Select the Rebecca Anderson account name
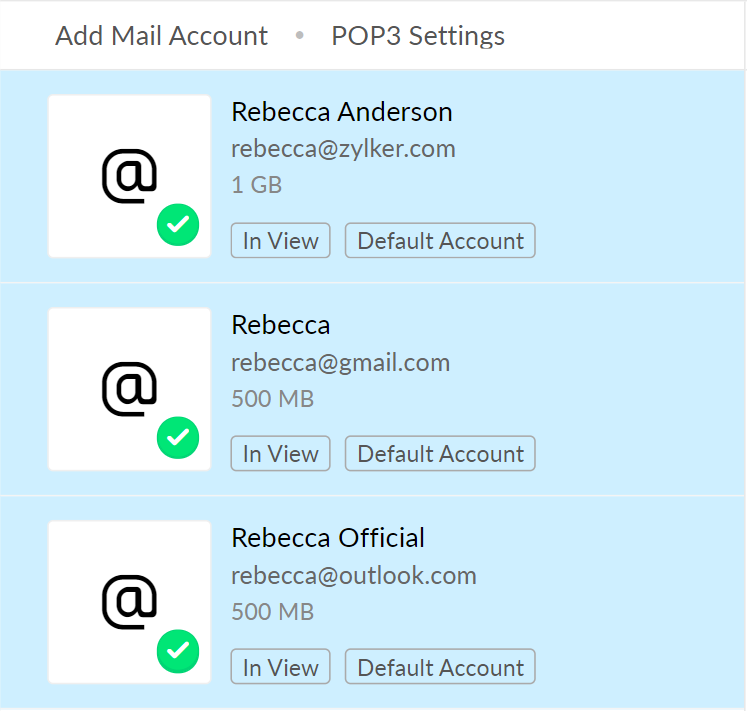This screenshot has width=747, height=711. [x=341, y=112]
